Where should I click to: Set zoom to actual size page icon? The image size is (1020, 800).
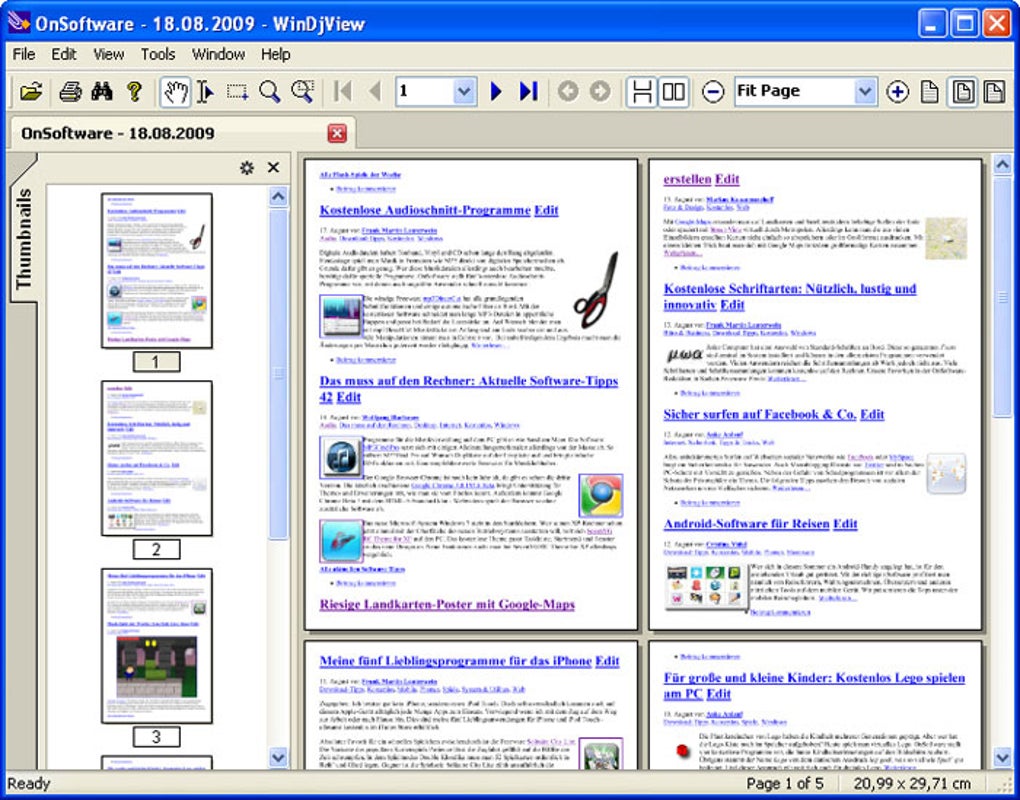930,92
